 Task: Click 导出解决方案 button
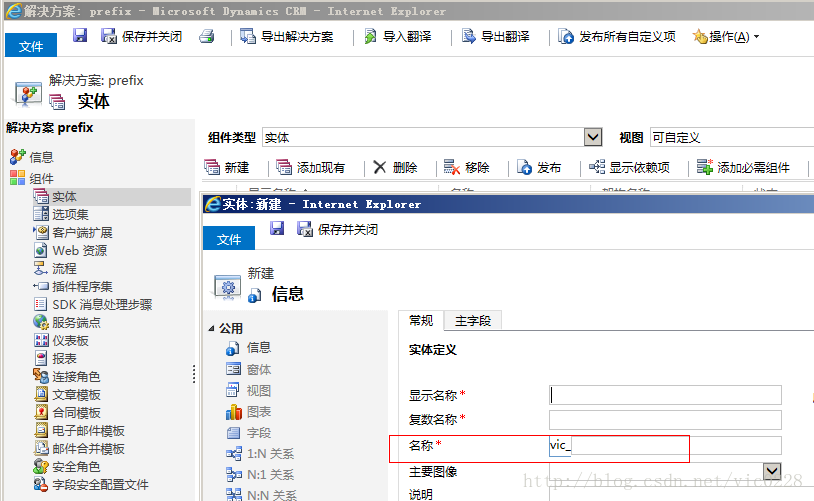point(287,36)
